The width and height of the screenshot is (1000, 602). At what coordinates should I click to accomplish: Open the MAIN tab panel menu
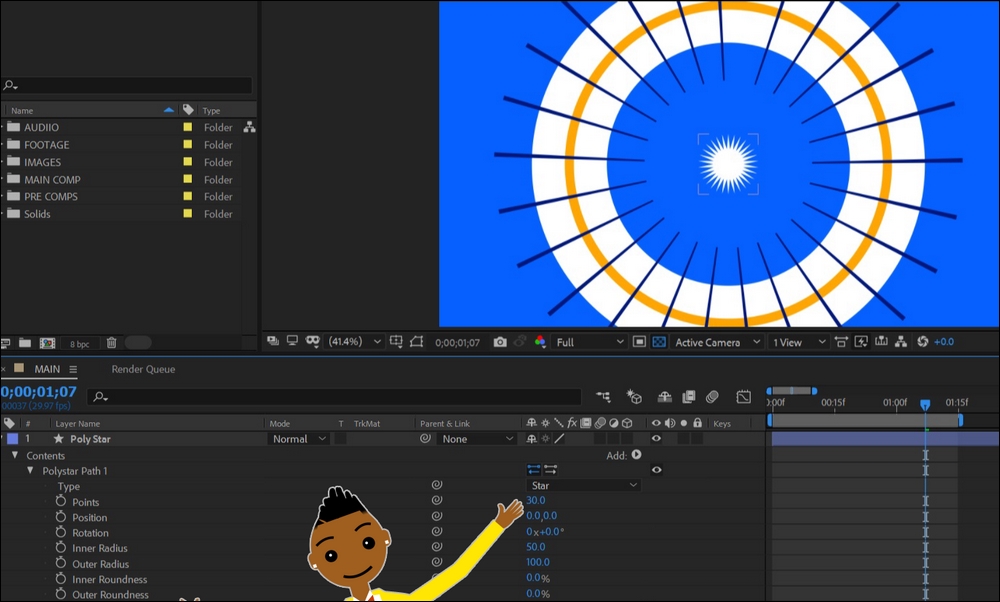[x=73, y=369]
